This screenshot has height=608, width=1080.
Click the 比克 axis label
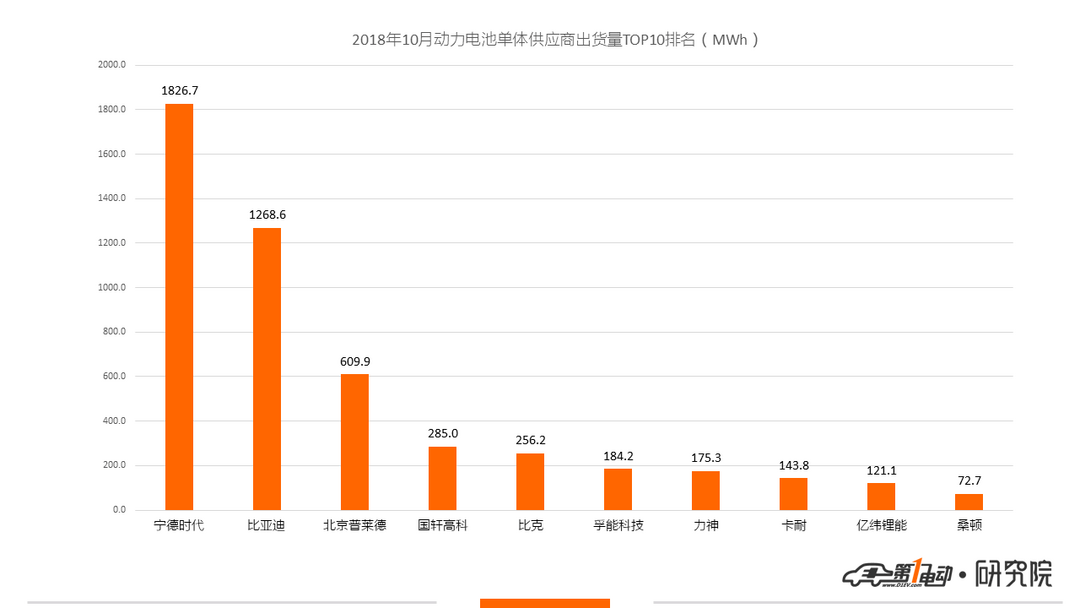(530, 525)
